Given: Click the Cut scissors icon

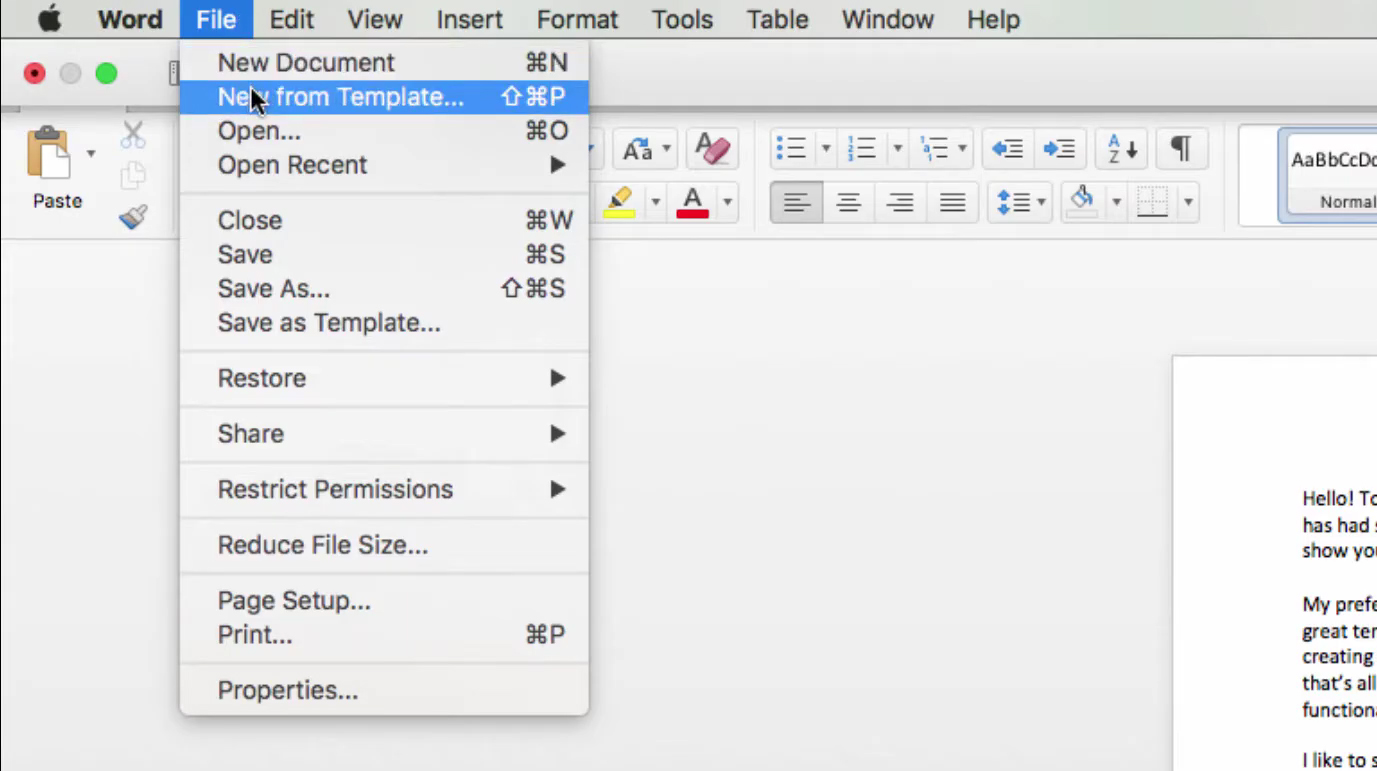Looking at the screenshot, I should [x=133, y=134].
